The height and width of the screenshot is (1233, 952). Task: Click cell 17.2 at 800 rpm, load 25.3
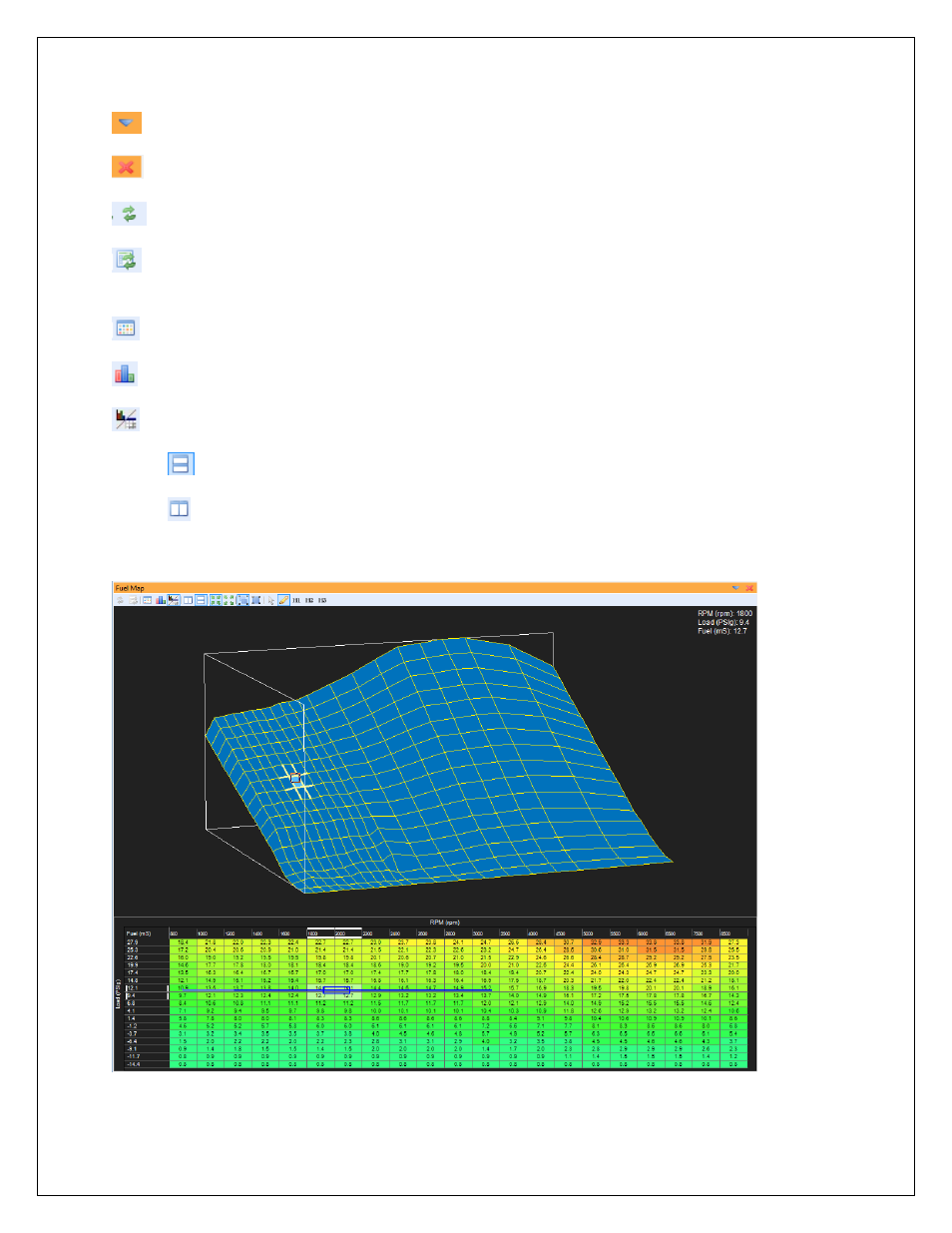click(183, 949)
